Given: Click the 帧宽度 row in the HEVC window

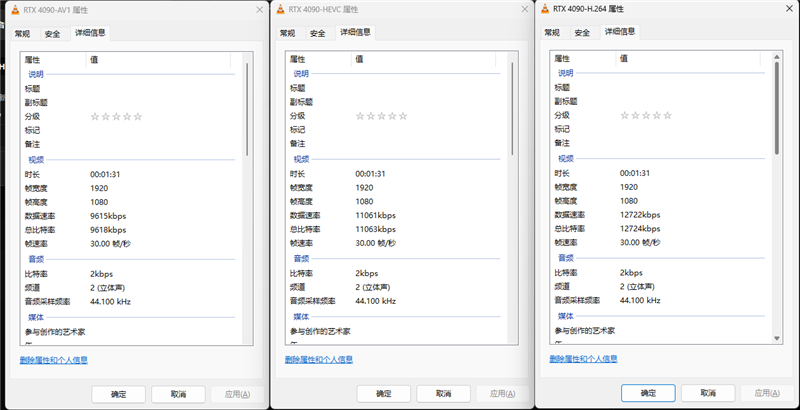Looking at the screenshot, I should click(397, 188).
